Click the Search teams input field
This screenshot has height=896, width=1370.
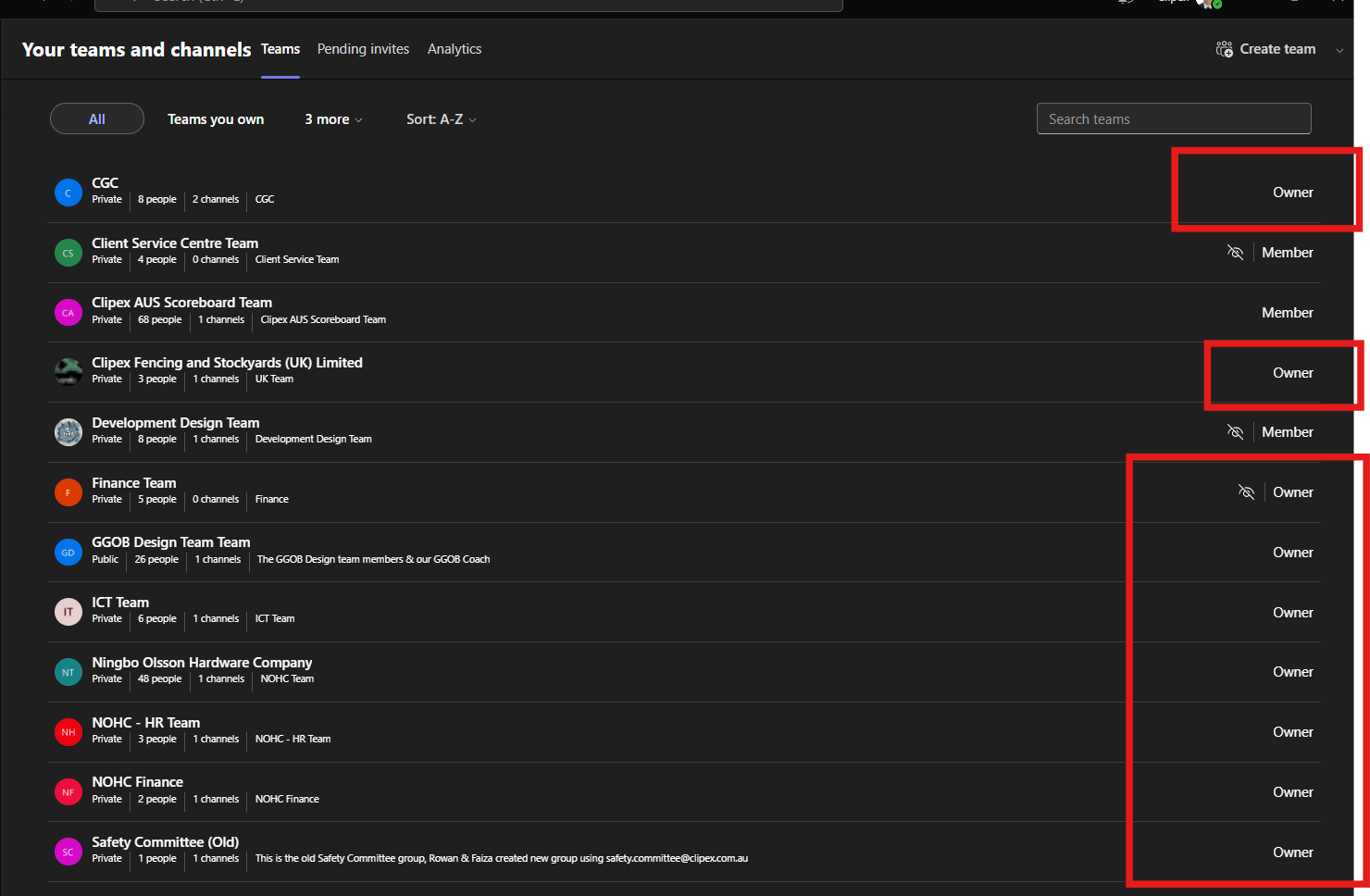1174,118
